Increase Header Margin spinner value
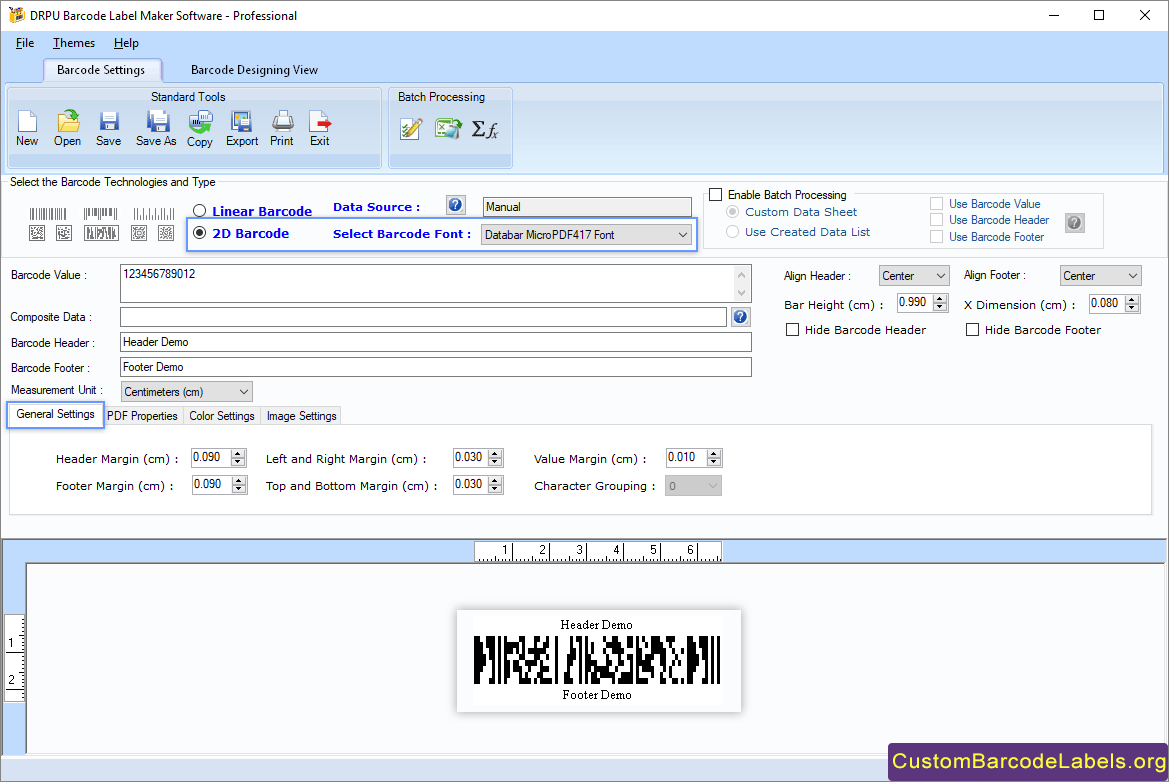 coord(238,453)
